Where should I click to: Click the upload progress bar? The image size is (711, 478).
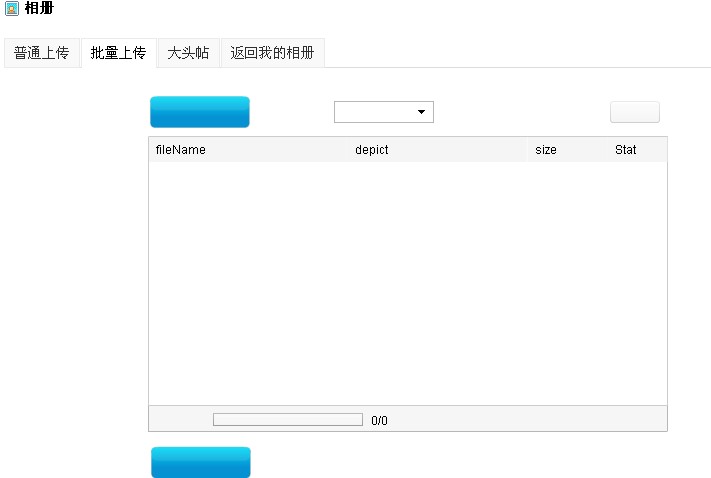point(288,419)
